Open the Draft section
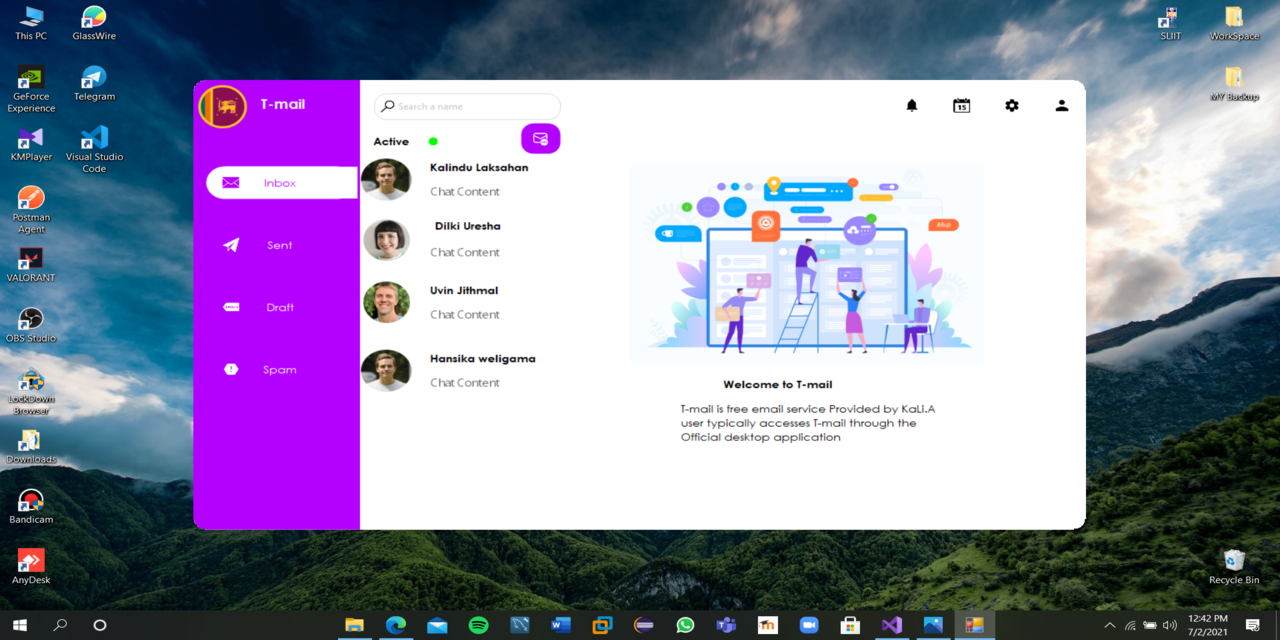This screenshot has height=640, width=1280. pyautogui.click(x=279, y=307)
